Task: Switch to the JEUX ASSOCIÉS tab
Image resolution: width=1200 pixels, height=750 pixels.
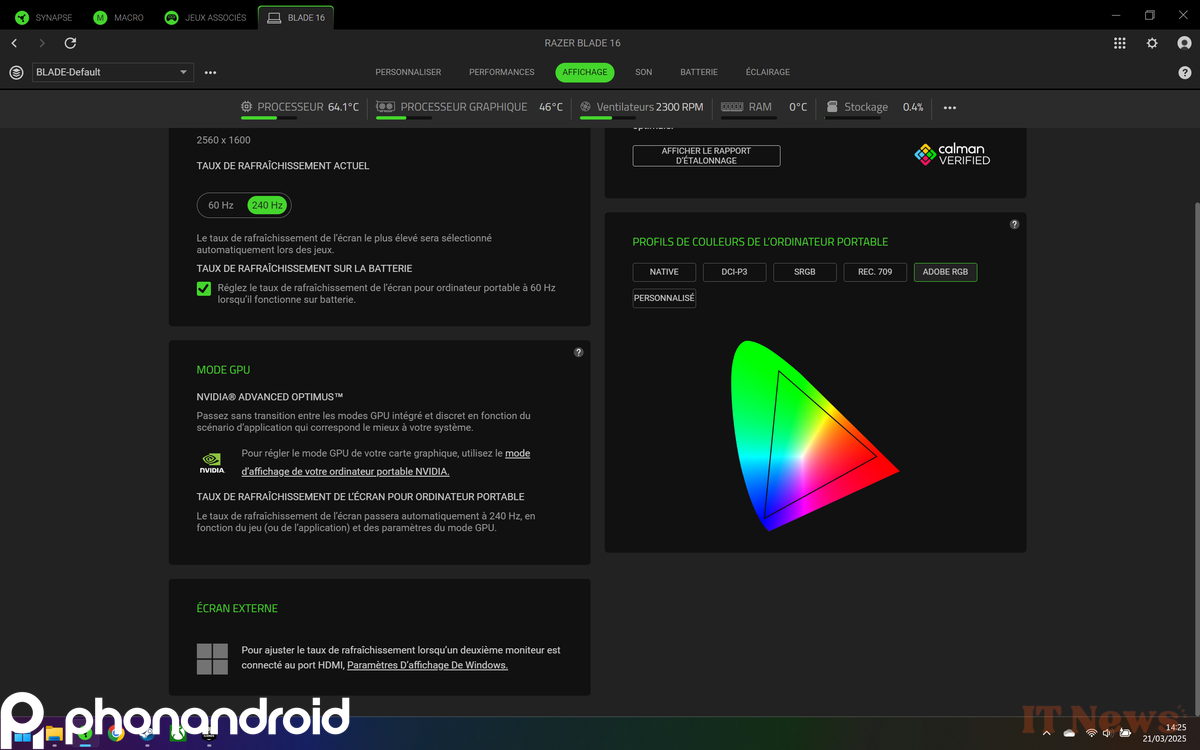Action: point(205,17)
